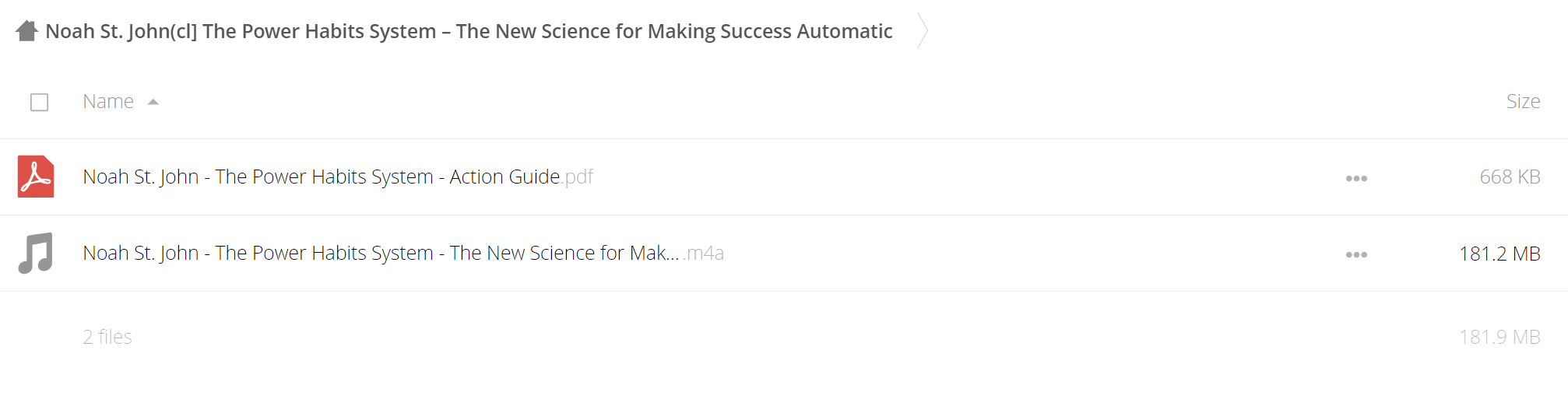Viewport: 1568px width, 420px height.
Task: Expand the breadcrumb chevron after folder title
Action: pyautogui.click(x=923, y=30)
